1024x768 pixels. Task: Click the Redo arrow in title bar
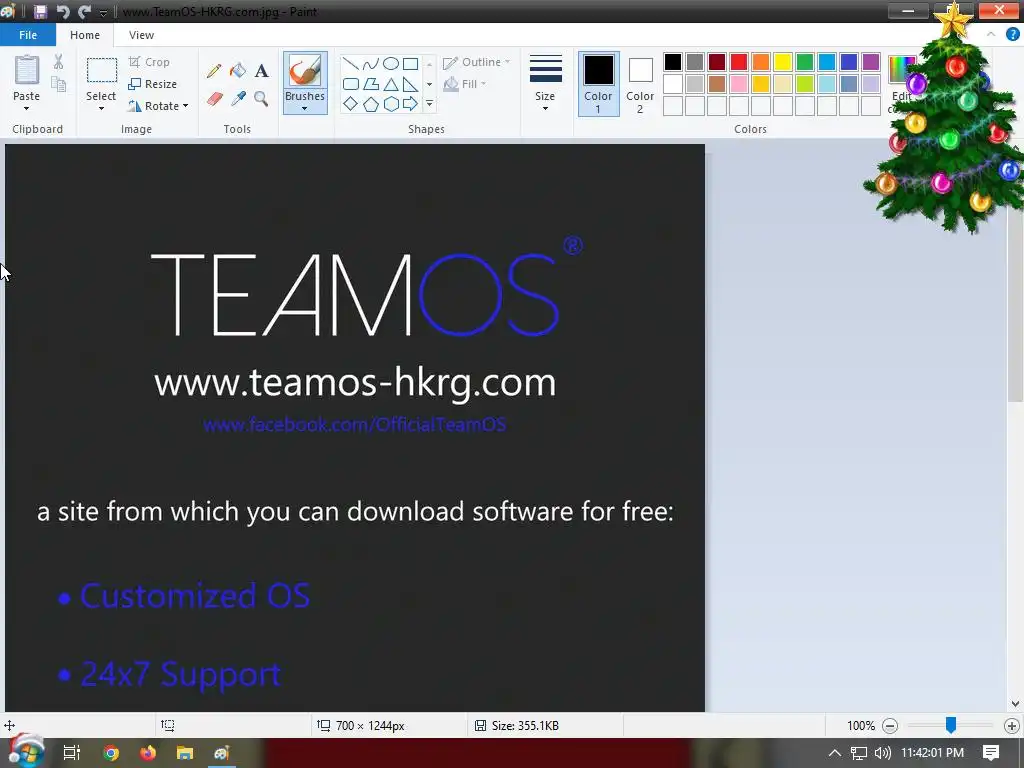[84, 12]
